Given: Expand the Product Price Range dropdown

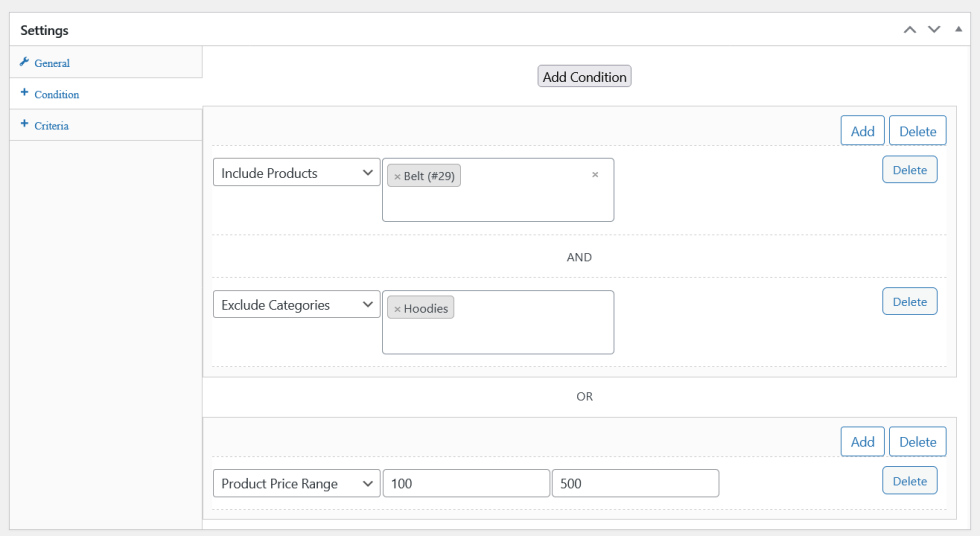Looking at the screenshot, I should click(x=296, y=484).
